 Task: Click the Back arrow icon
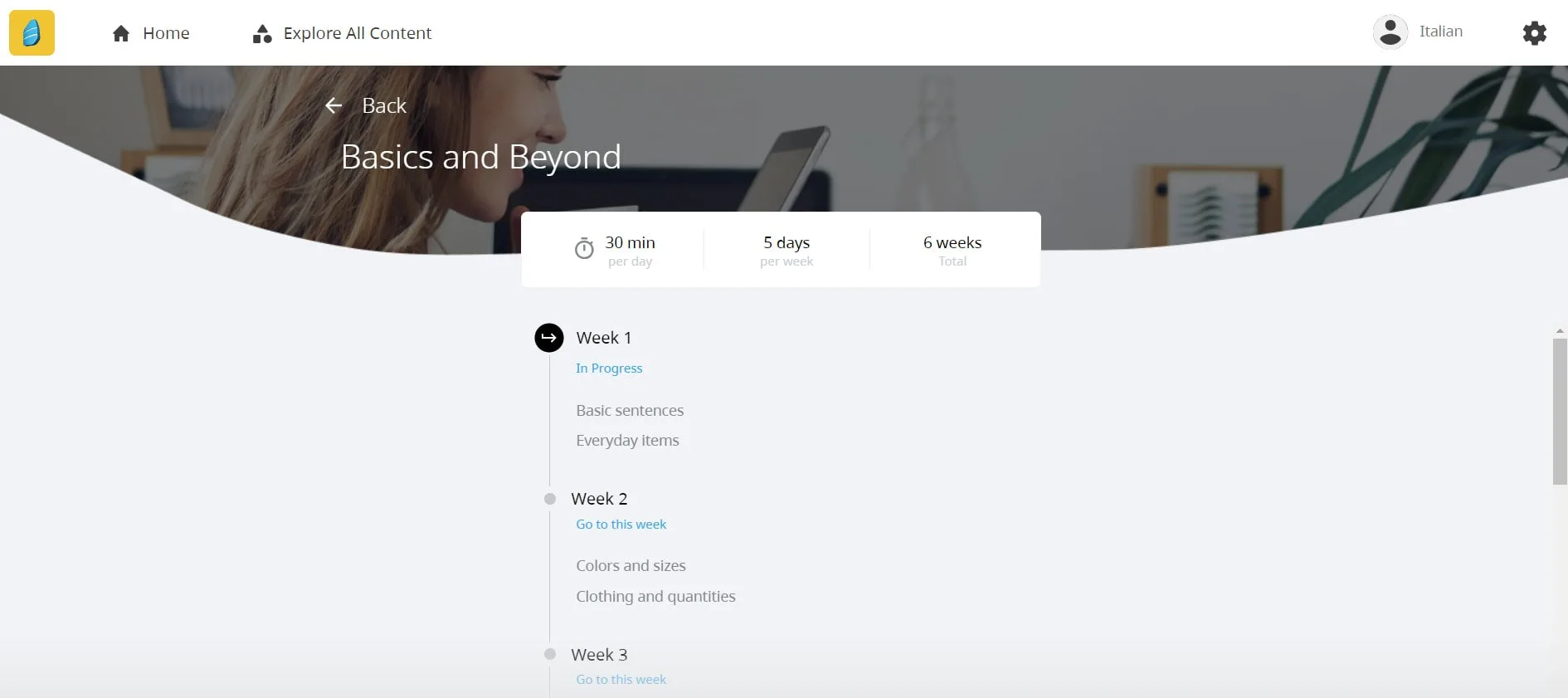(x=334, y=105)
